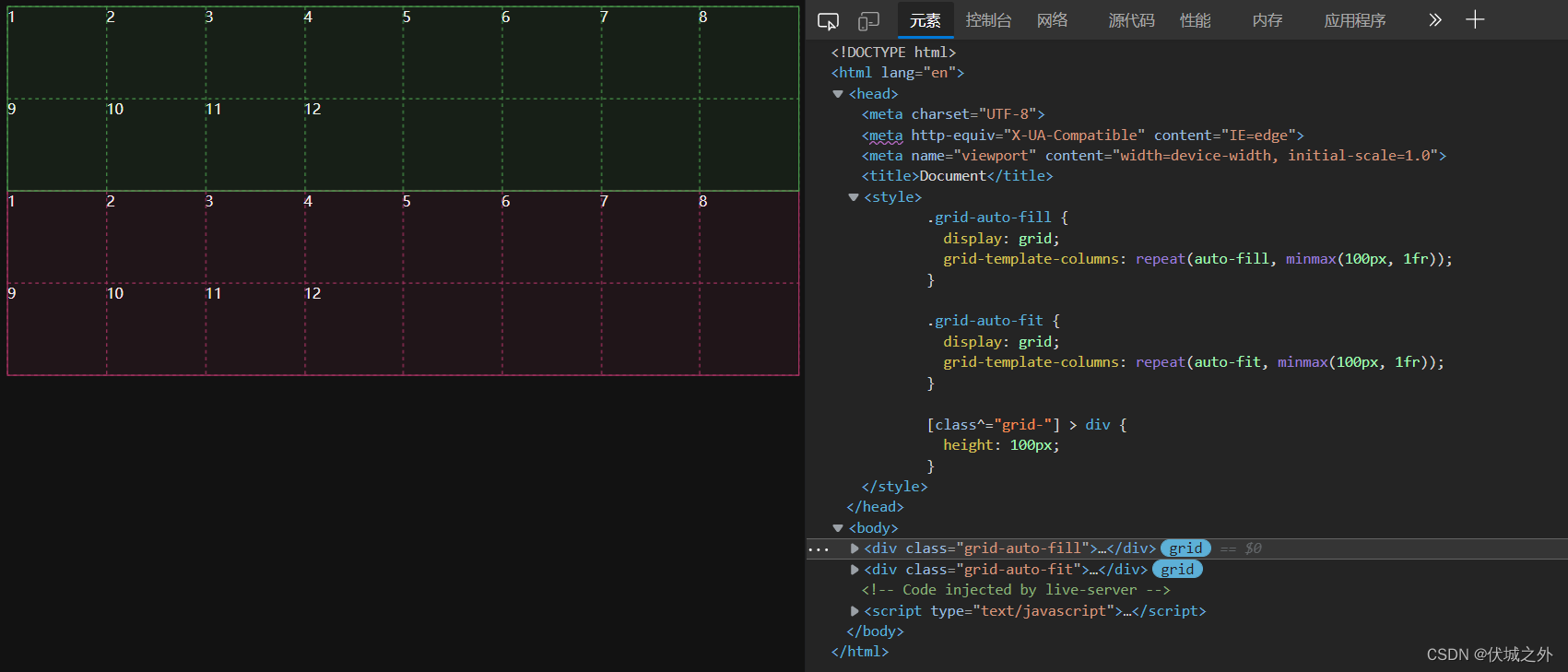Click cell 8 in the green auto-fill grid
Screen dimensions: 1568x672
[x=749, y=53]
